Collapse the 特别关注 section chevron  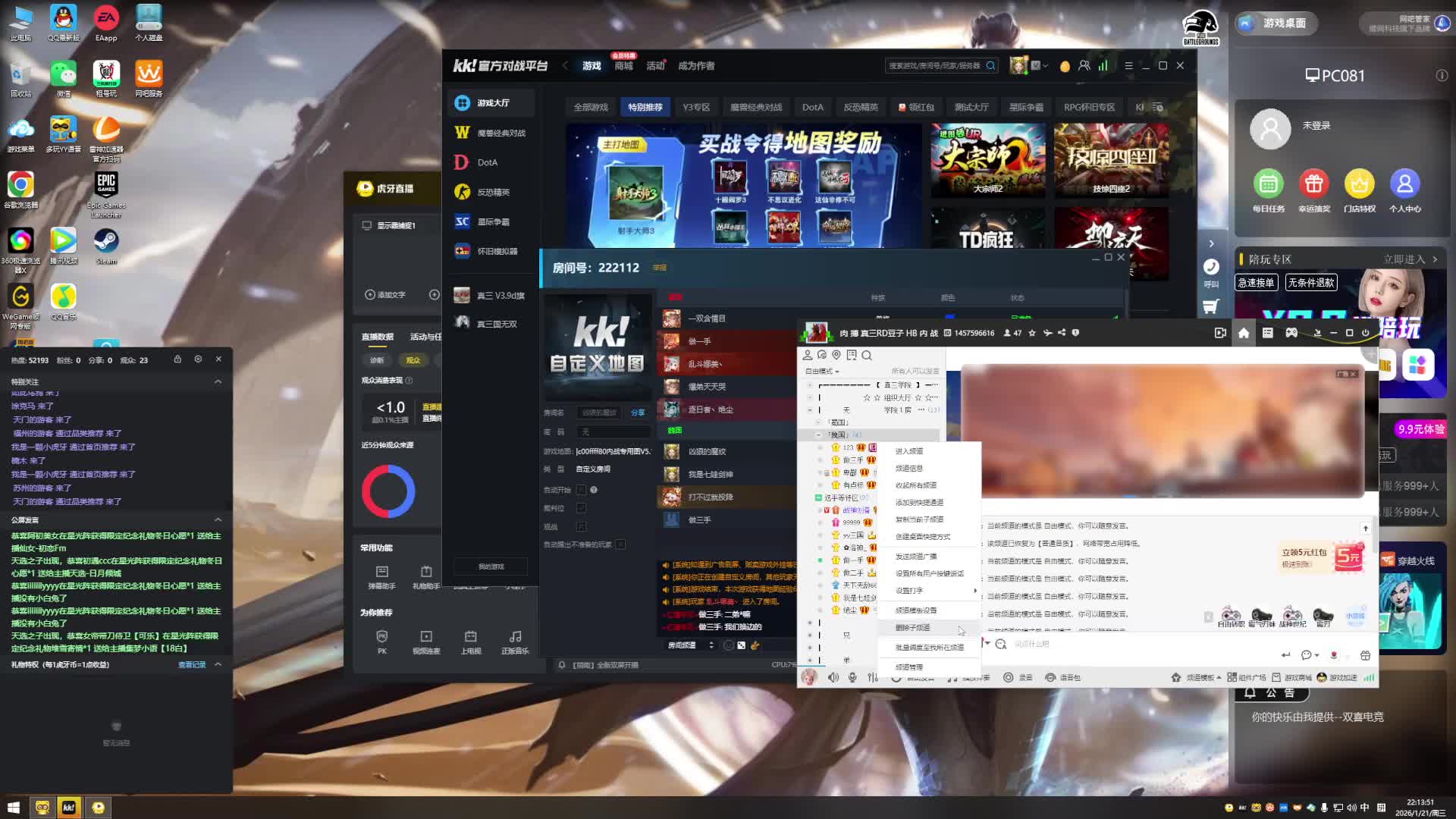click(x=218, y=381)
